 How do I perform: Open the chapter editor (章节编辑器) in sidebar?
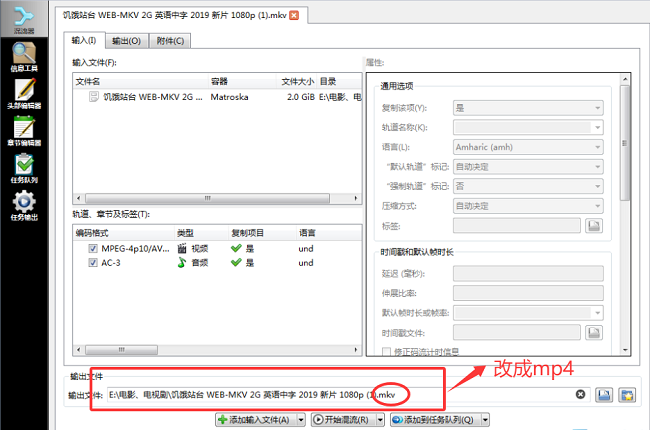[24, 131]
